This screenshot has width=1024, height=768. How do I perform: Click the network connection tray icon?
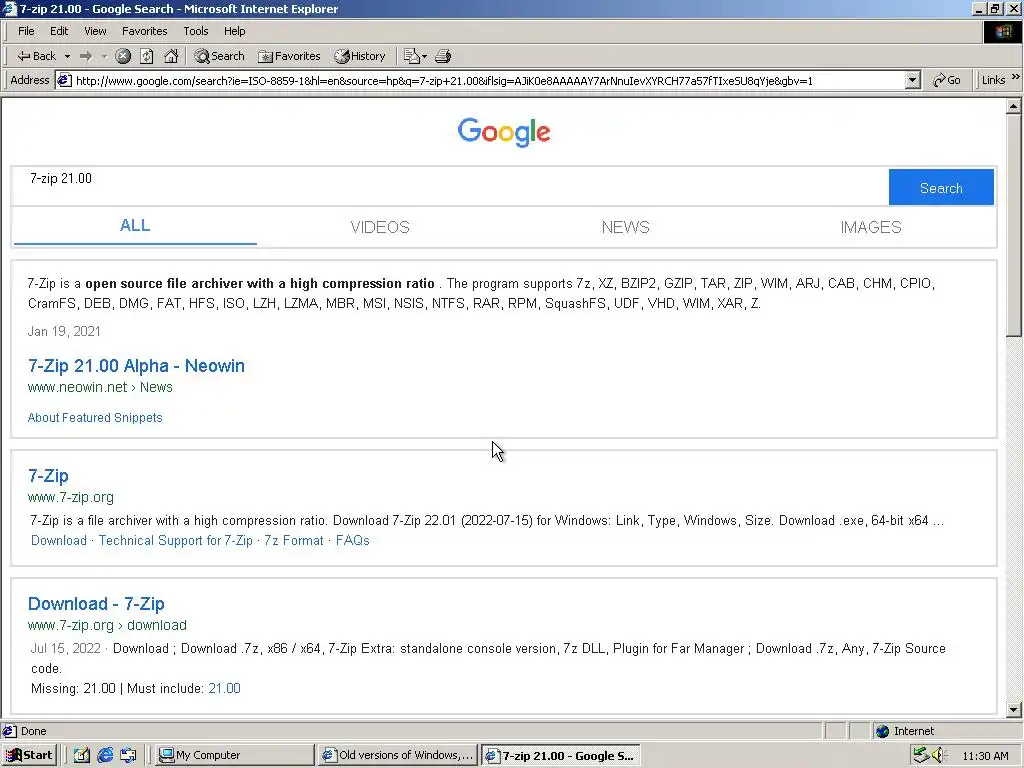point(921,755)
